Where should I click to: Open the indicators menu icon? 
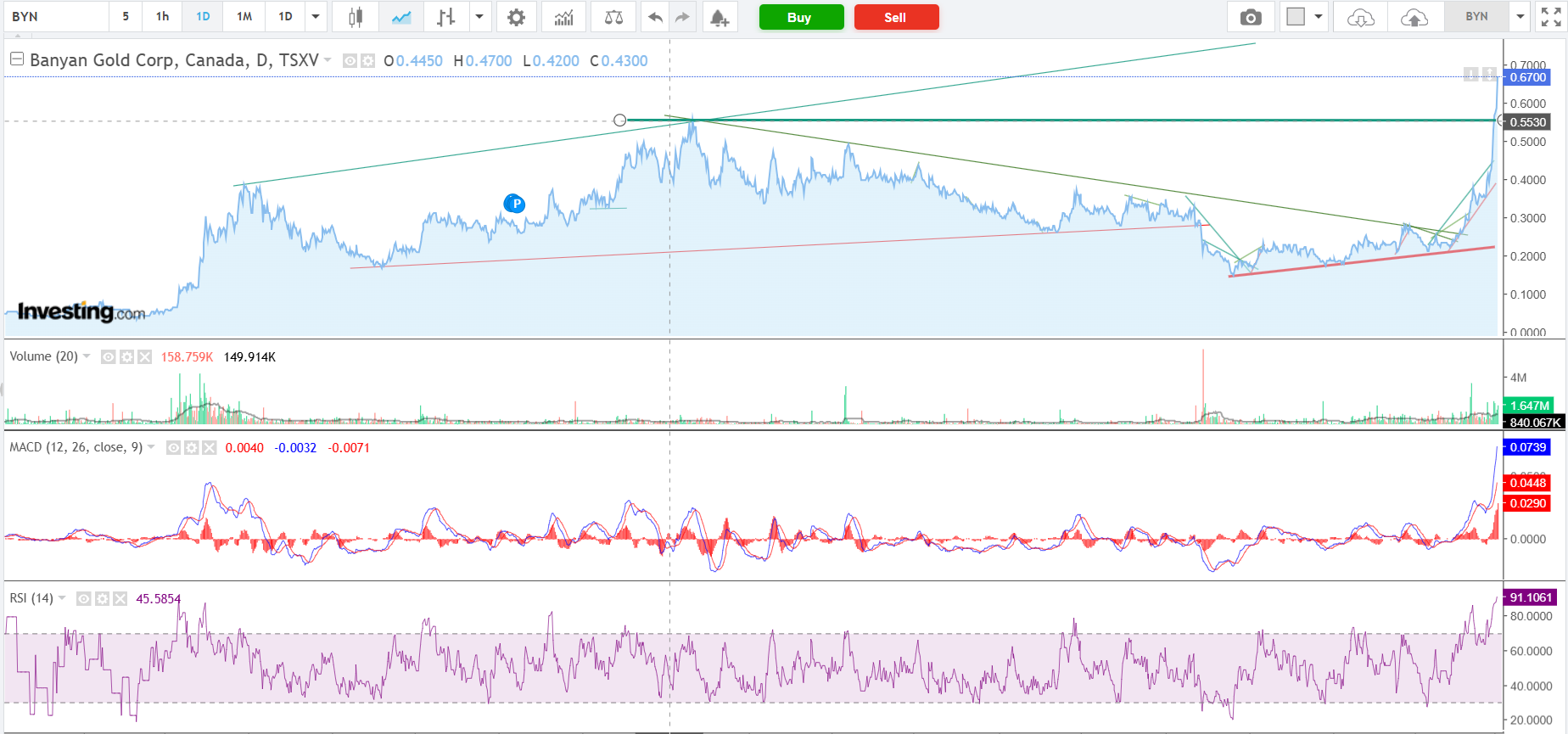point(563,17)
